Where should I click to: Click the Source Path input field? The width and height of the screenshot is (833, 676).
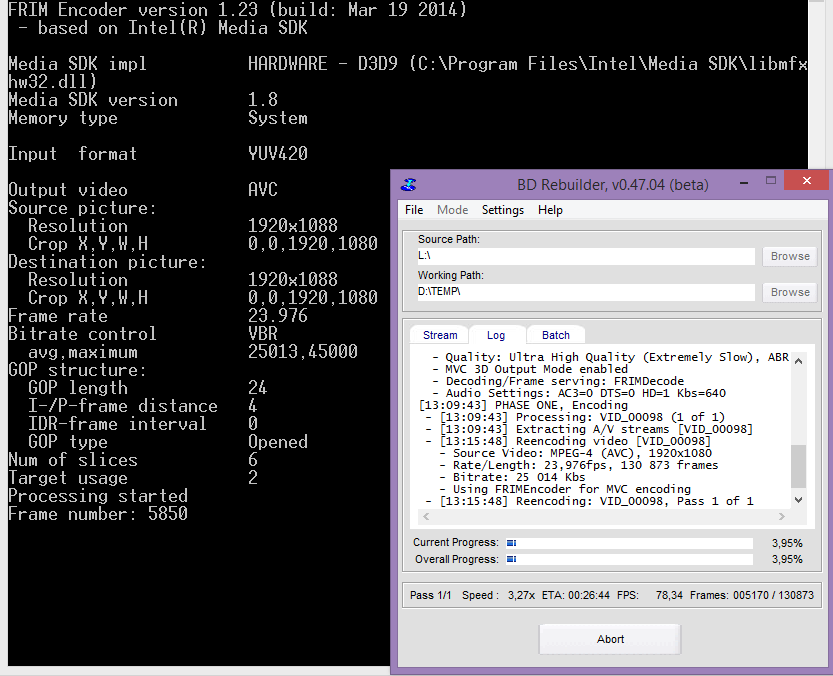coord(586,256)
